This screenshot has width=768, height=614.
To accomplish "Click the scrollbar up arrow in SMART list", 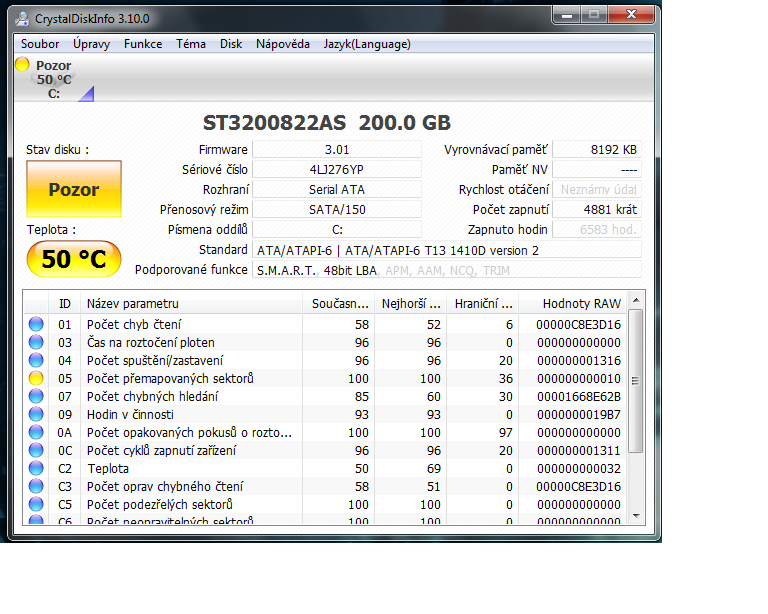I will (x=636, y=300).
